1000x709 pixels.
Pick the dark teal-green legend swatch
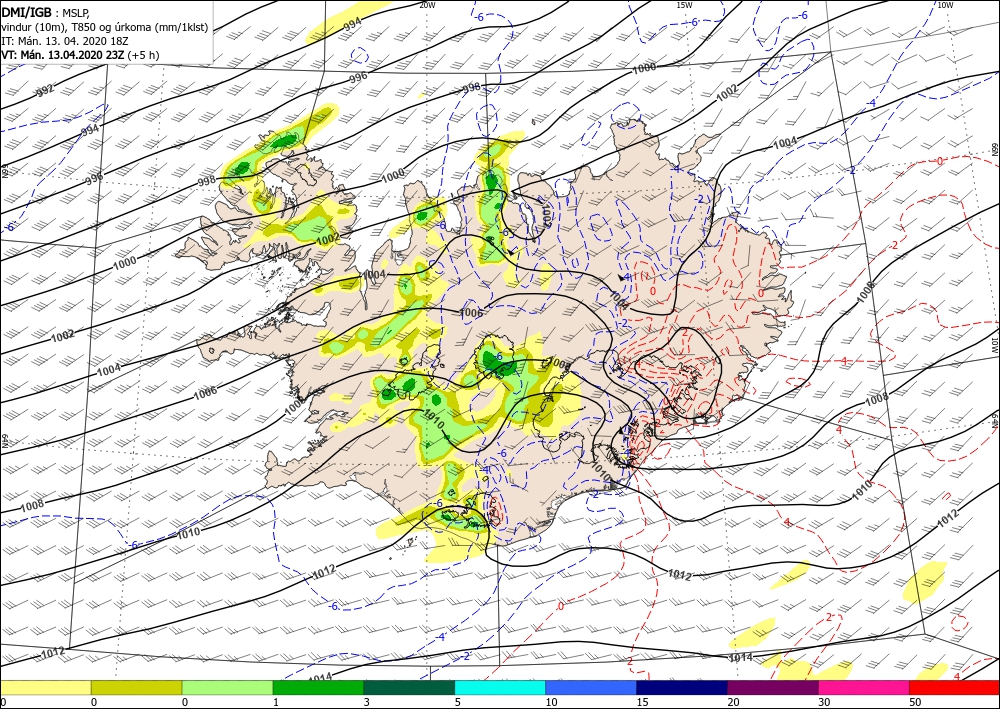[409, 687]
